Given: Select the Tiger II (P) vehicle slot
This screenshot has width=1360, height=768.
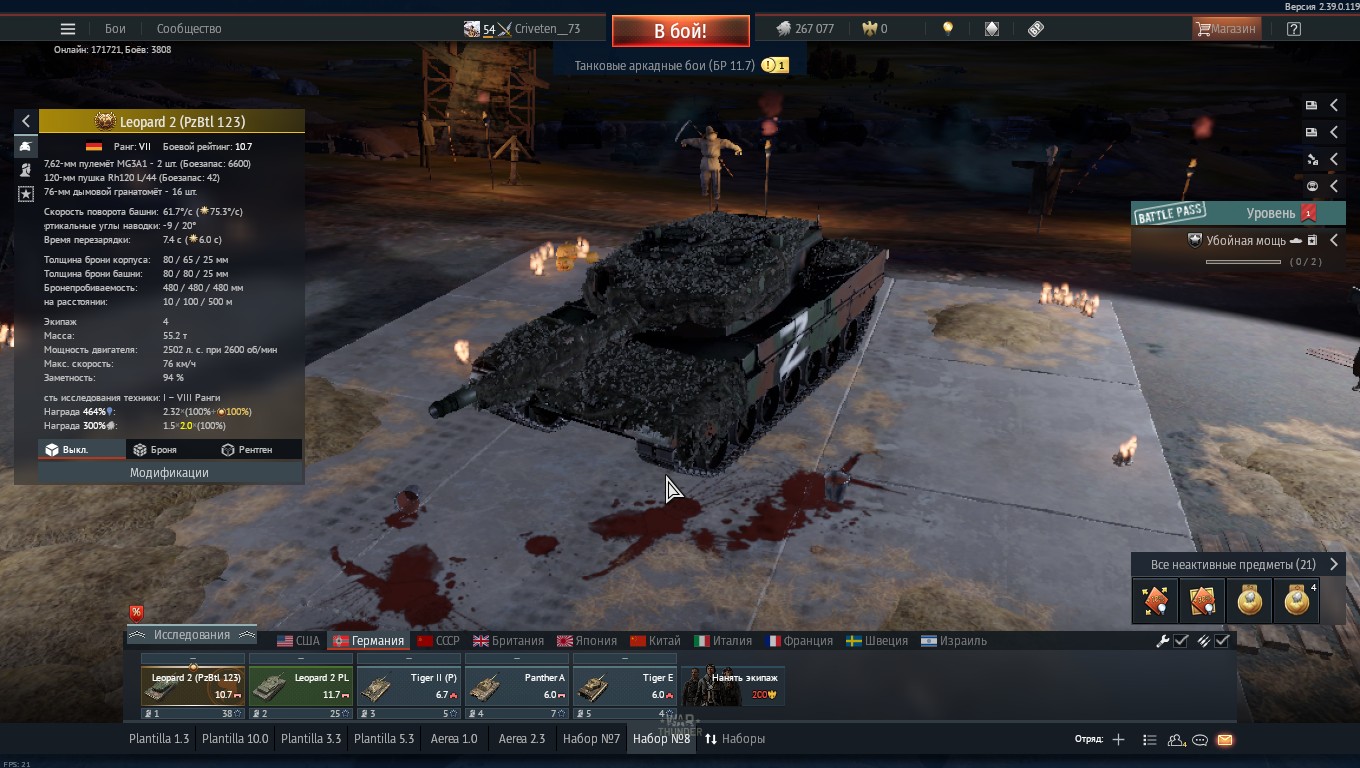Looking at the screenshot, I should (409, 686).
